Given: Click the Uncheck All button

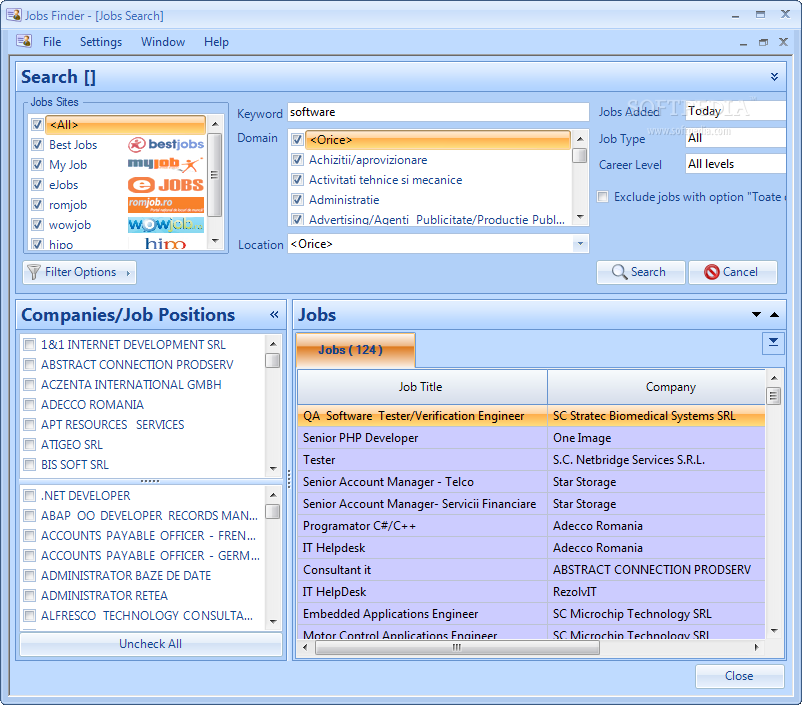Looking at the screenshot, I should point(150,644).
